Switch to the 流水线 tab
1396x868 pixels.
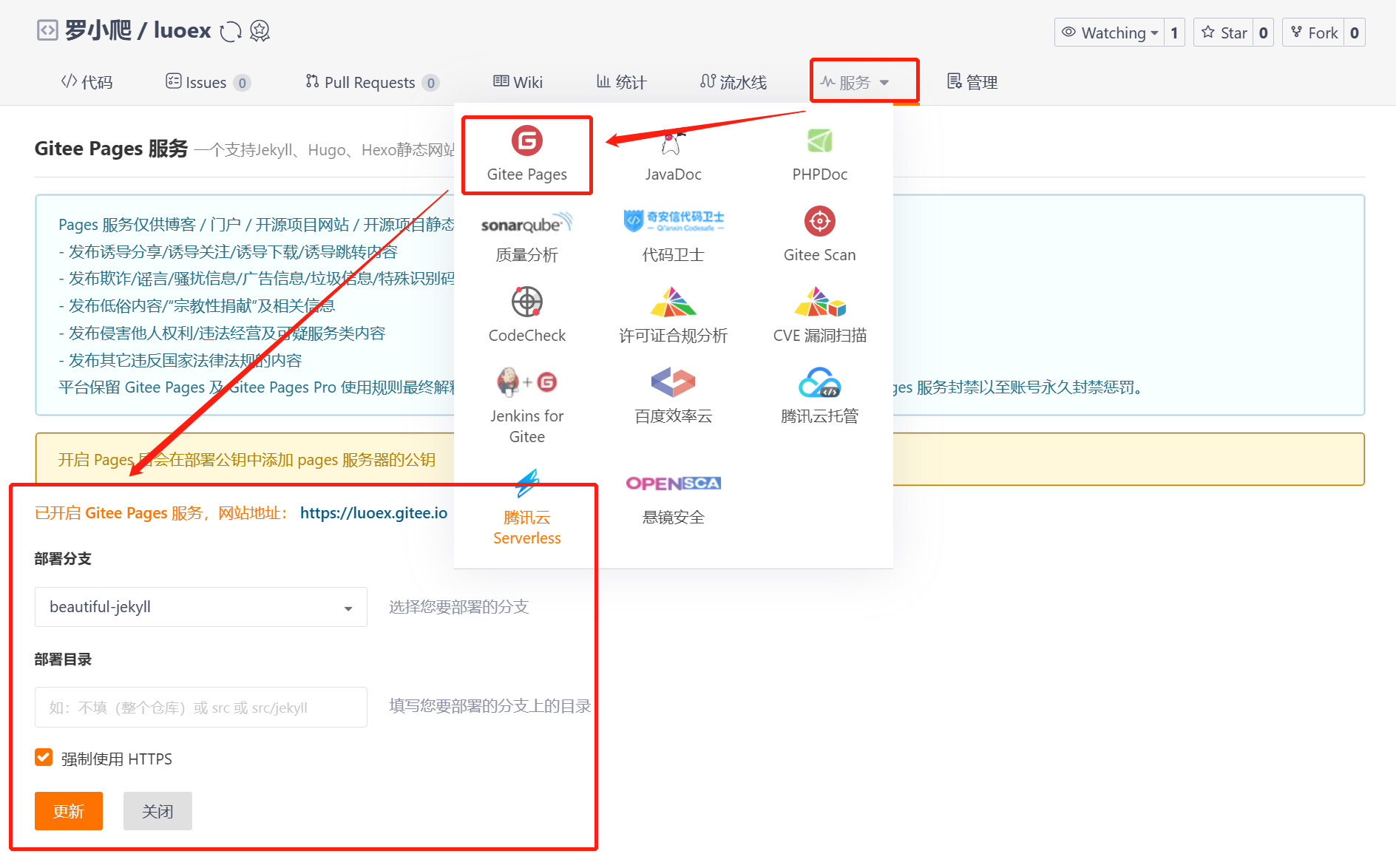coord(733,82)
